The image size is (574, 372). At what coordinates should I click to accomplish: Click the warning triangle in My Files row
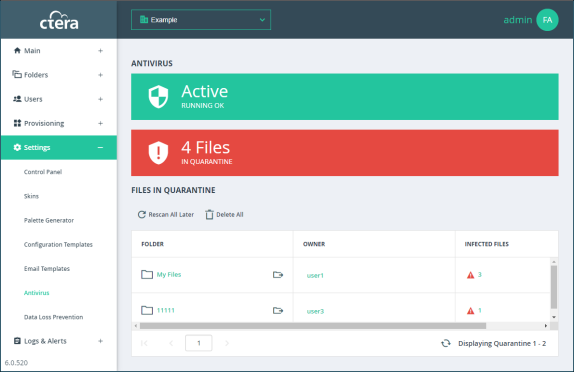point(470,275)
